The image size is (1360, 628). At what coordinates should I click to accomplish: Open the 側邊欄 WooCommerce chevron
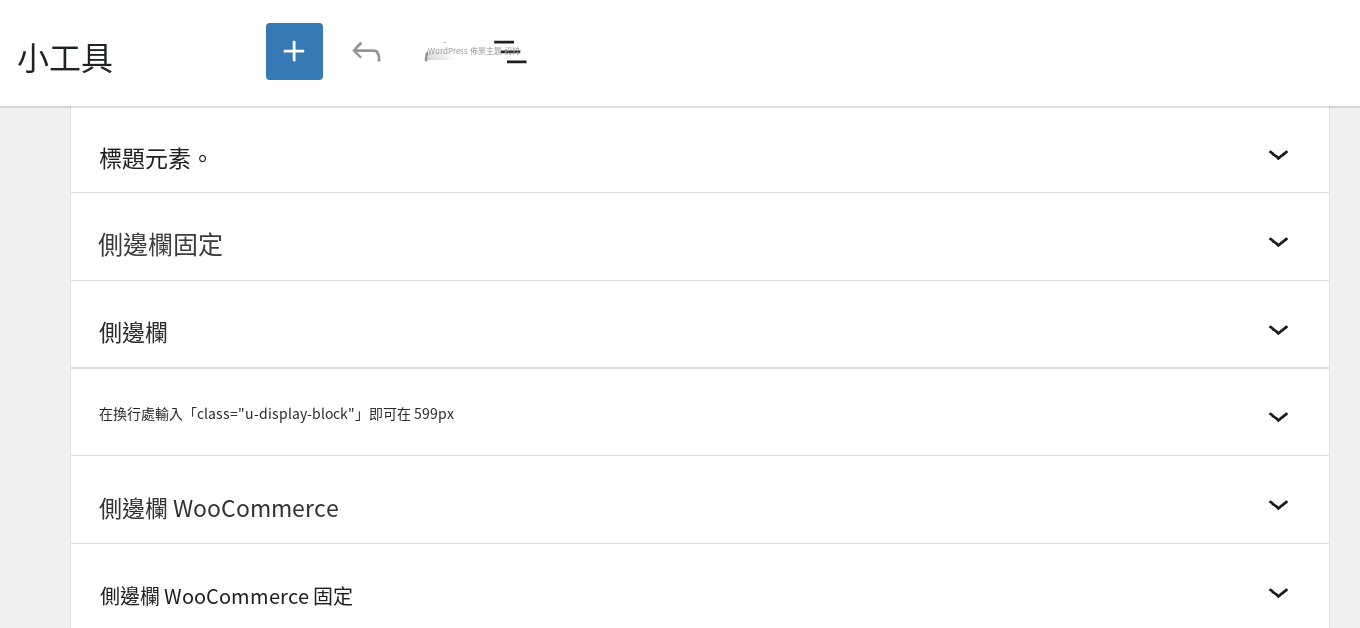coord(1278,505)
